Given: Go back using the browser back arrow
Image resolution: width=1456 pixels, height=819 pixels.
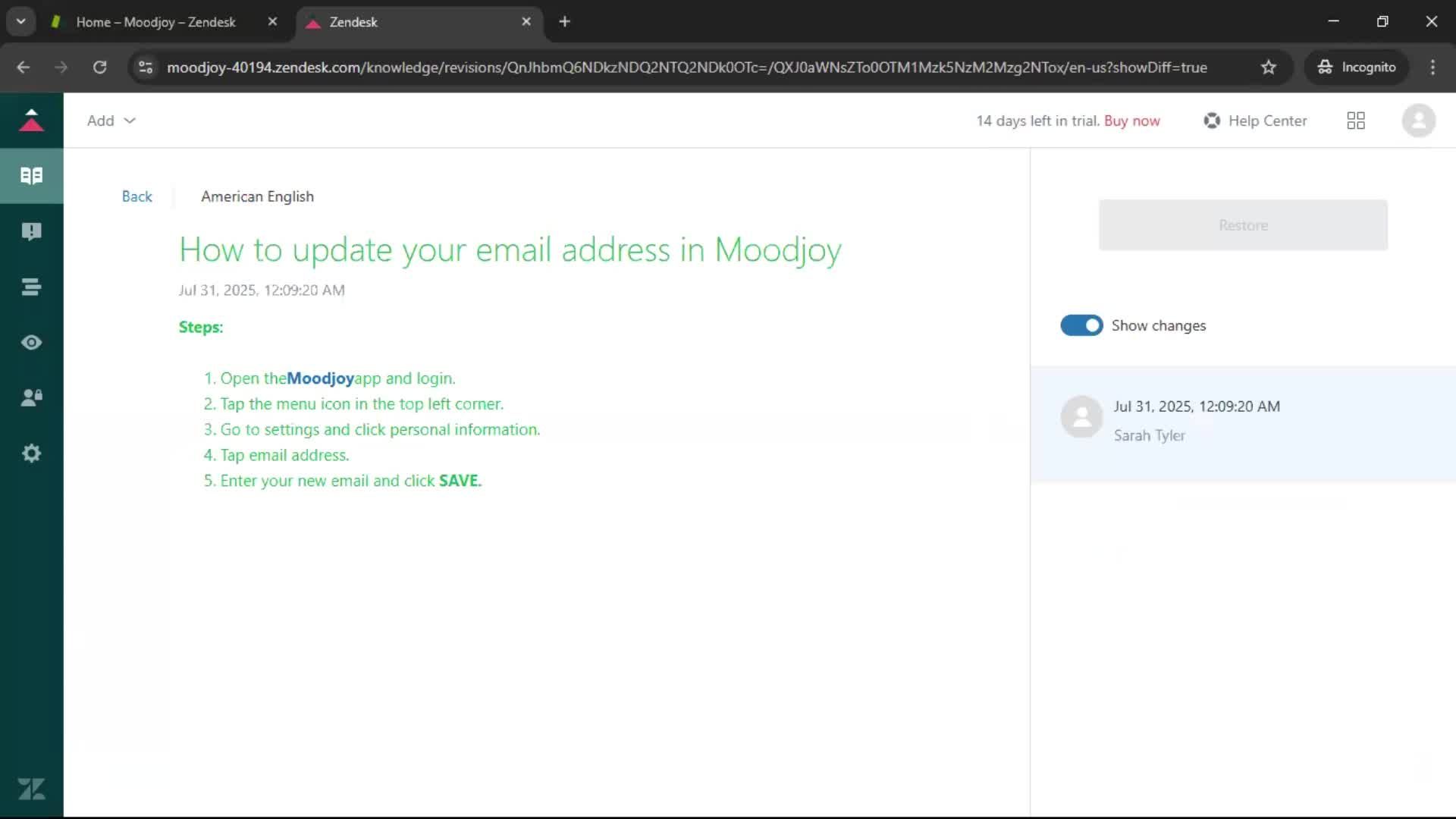Looking at the screenshot, I should click(x=24, y=67).
